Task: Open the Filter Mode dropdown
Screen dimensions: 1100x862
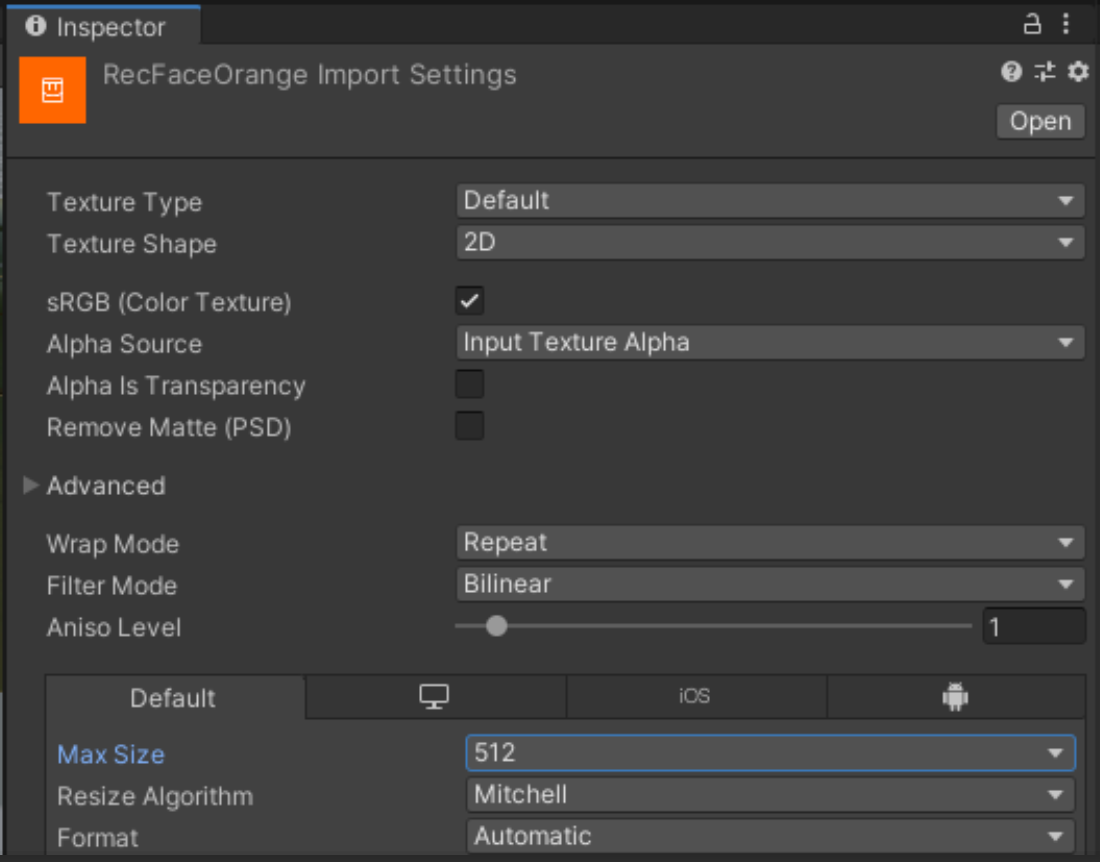Action: [770, 584]
